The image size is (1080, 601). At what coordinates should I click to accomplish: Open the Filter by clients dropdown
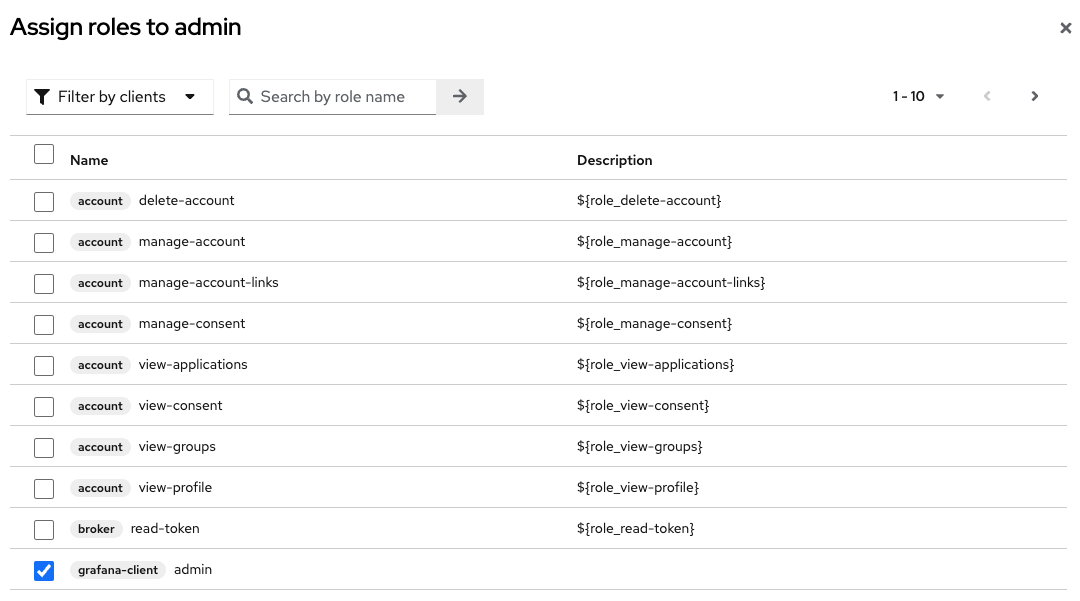tap(120, 97)
